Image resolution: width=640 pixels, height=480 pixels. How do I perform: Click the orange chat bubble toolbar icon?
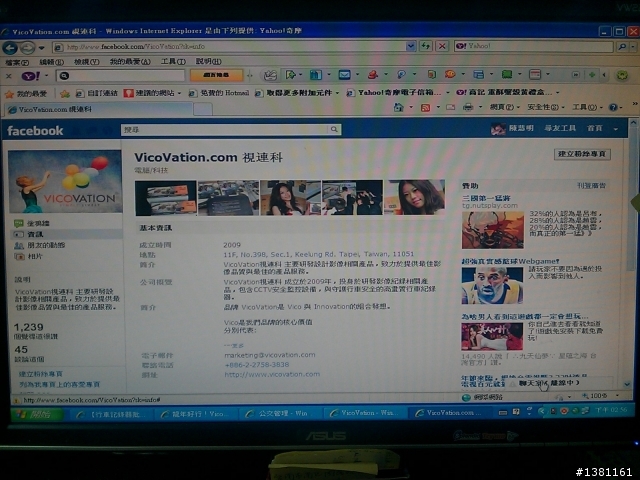(x=450, y=74)
